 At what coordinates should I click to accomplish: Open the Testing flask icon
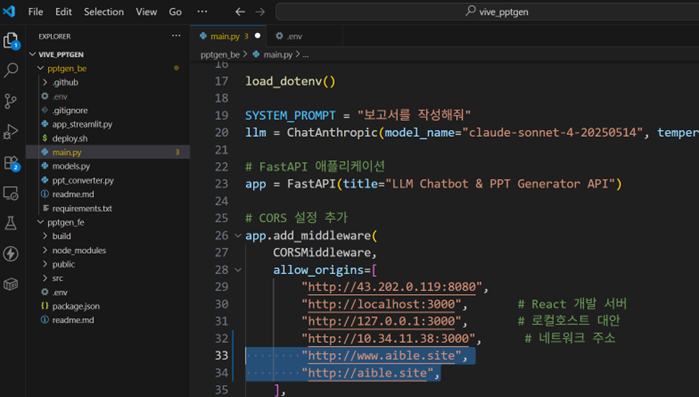click(x=11, y=223)
